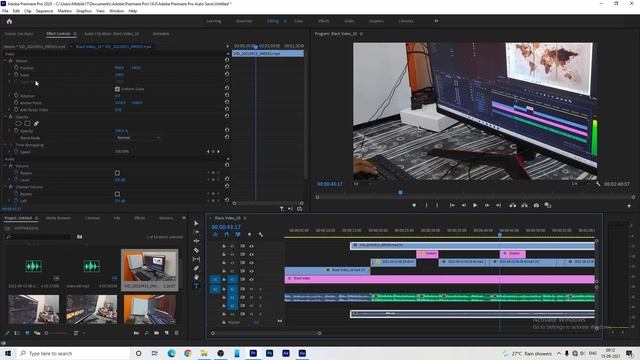Select the Ripple Edit tool
The width and height of the screenshot is (640, 360).
[x=196, y=241]
